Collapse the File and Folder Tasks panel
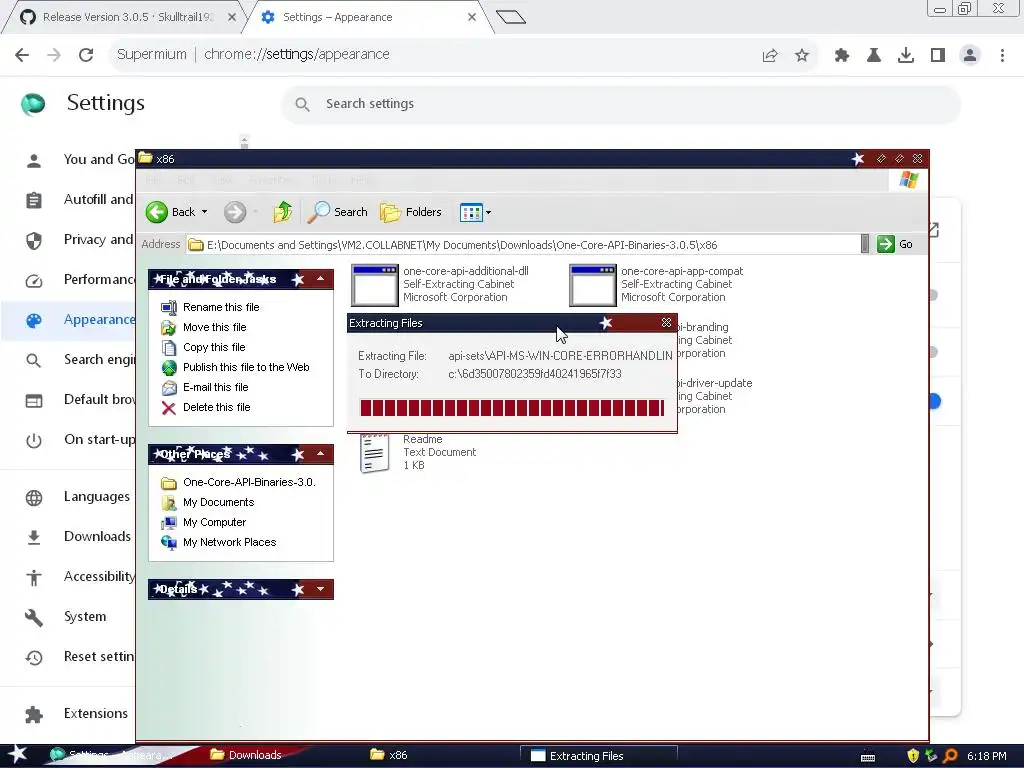Viewport: 1024px width, 768px height. [321, 280]
